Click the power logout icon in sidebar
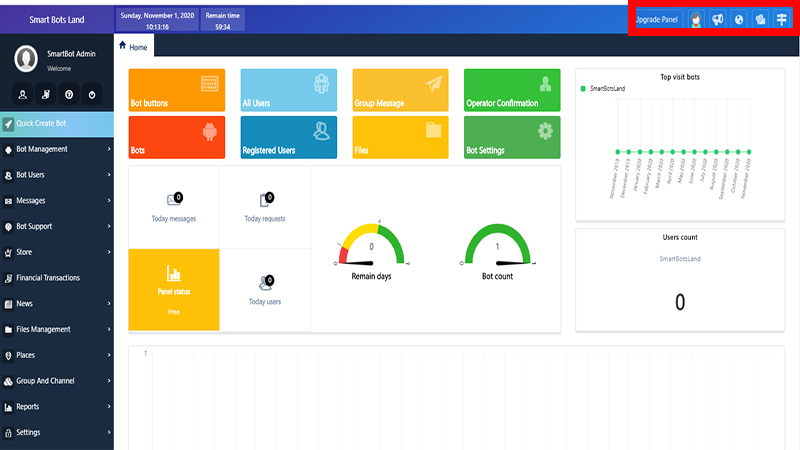Screen dimensions: 800x450 tap(92, 95)
